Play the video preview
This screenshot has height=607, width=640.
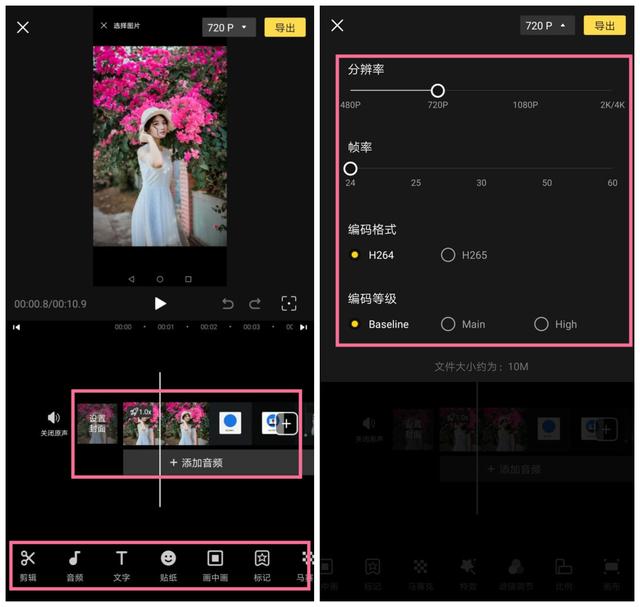[x=160, y=303]
